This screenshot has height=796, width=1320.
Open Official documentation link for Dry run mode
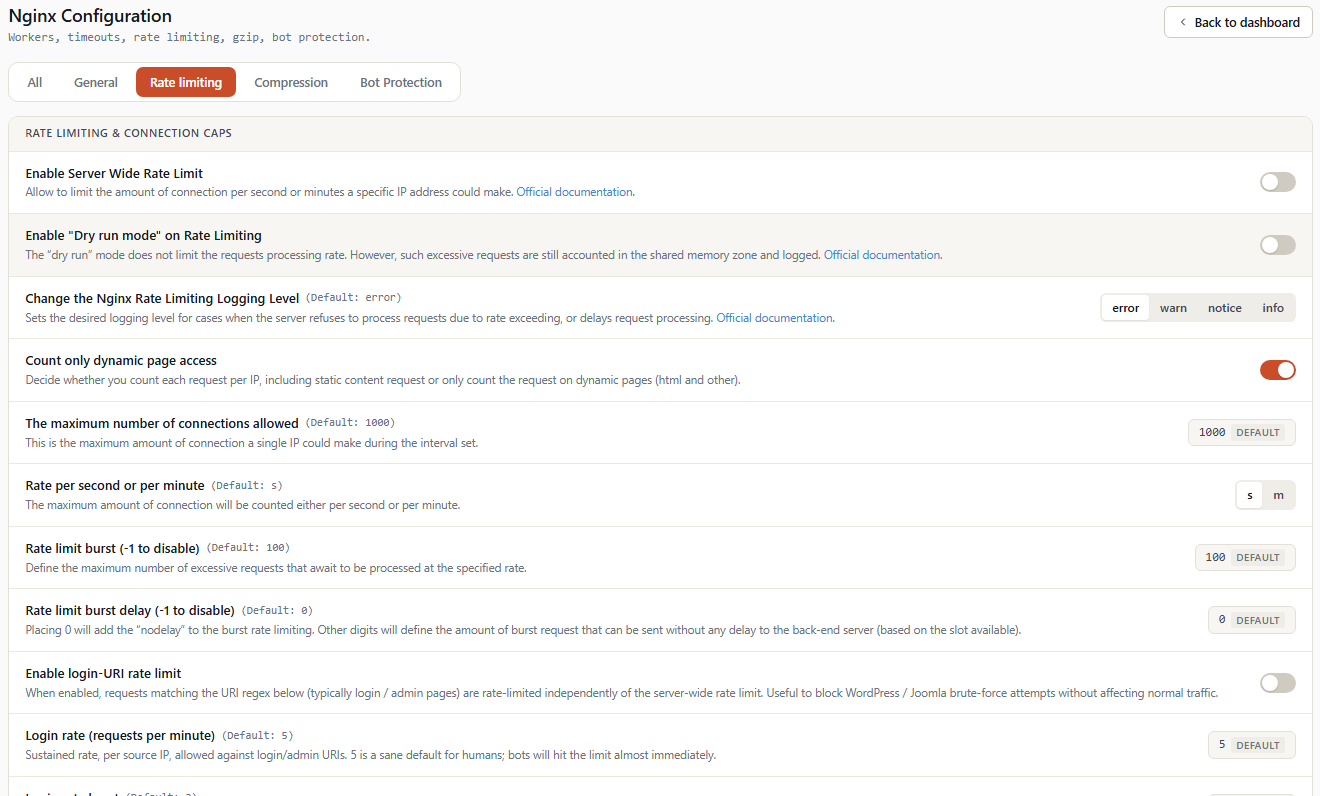point(882,255)
